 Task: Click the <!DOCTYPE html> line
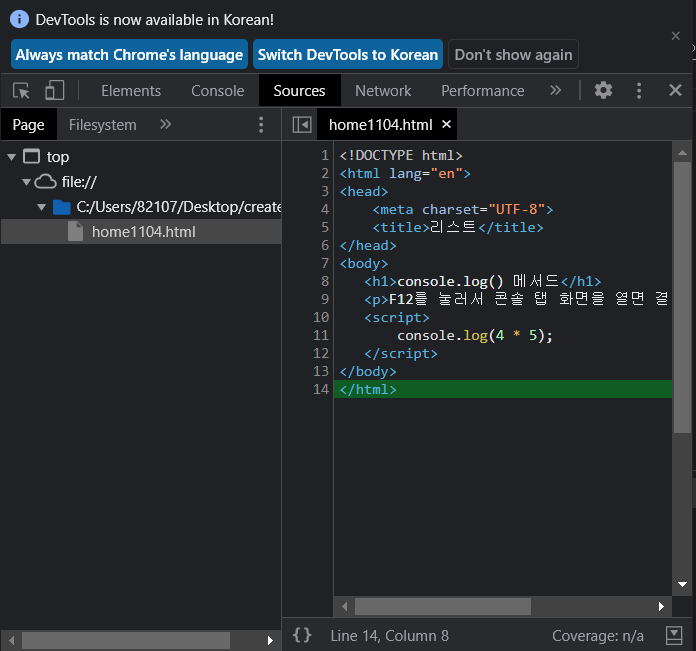401,155
